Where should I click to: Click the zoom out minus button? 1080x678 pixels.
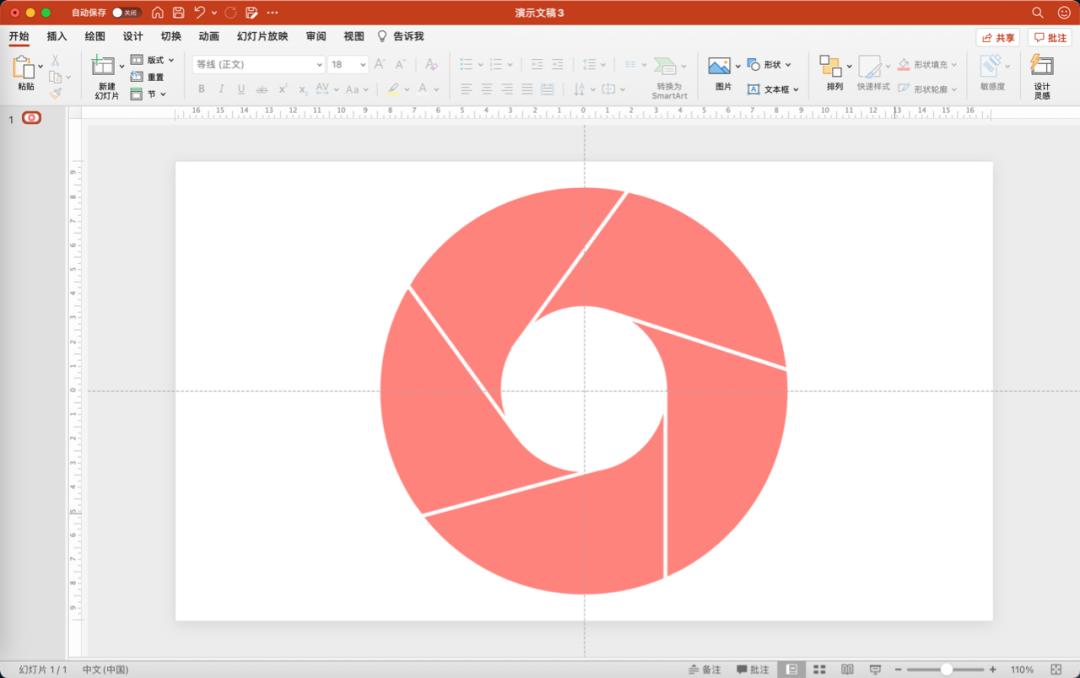[898, 669]
